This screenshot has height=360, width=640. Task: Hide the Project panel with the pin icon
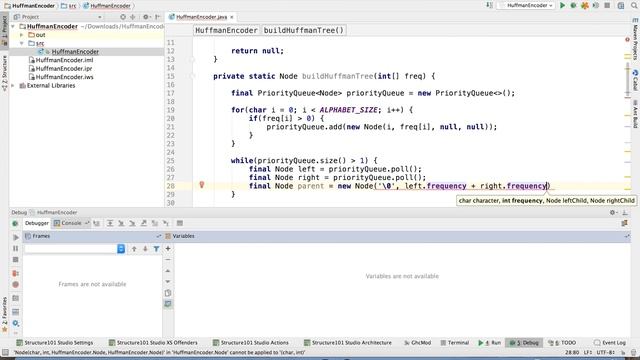[158, 17]
